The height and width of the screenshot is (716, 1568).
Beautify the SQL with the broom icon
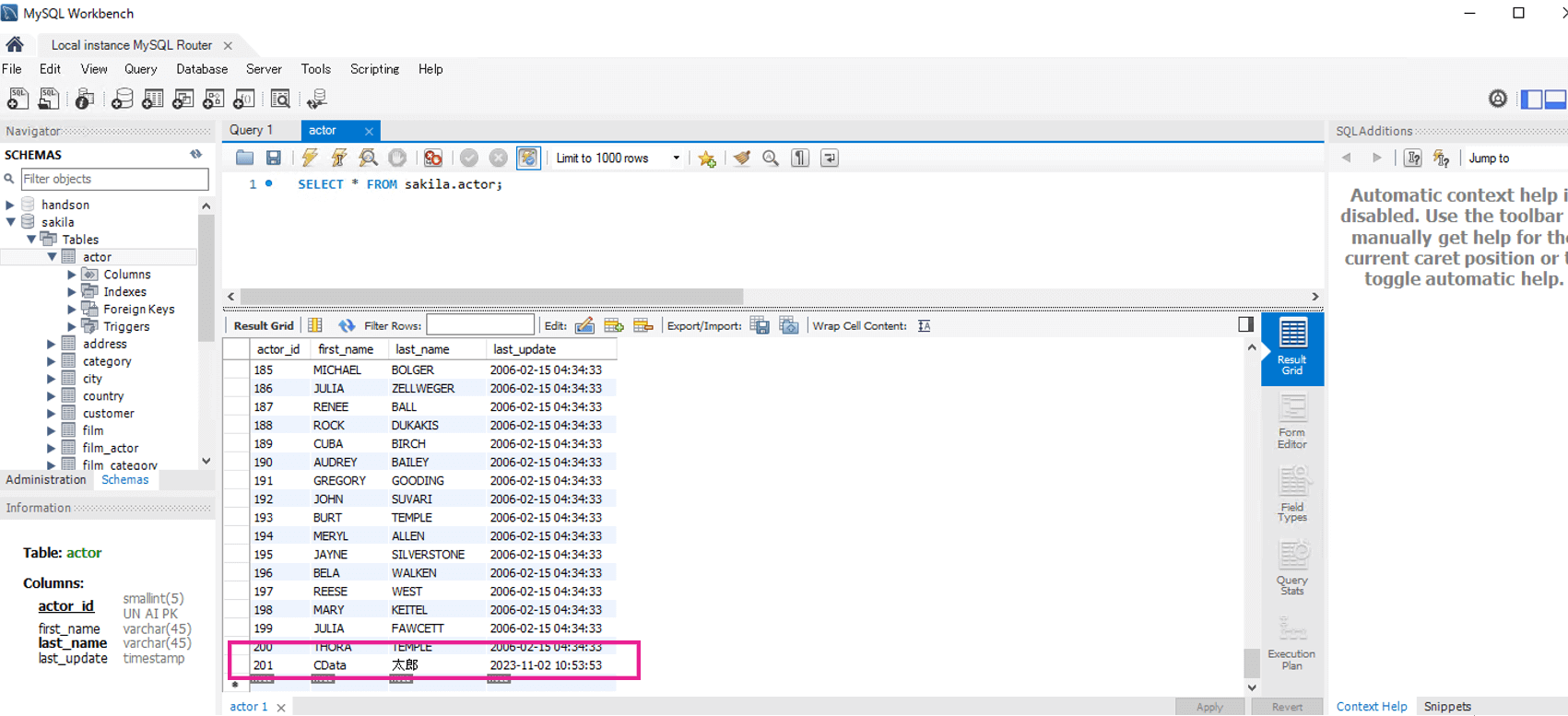(x=742, y=158)
